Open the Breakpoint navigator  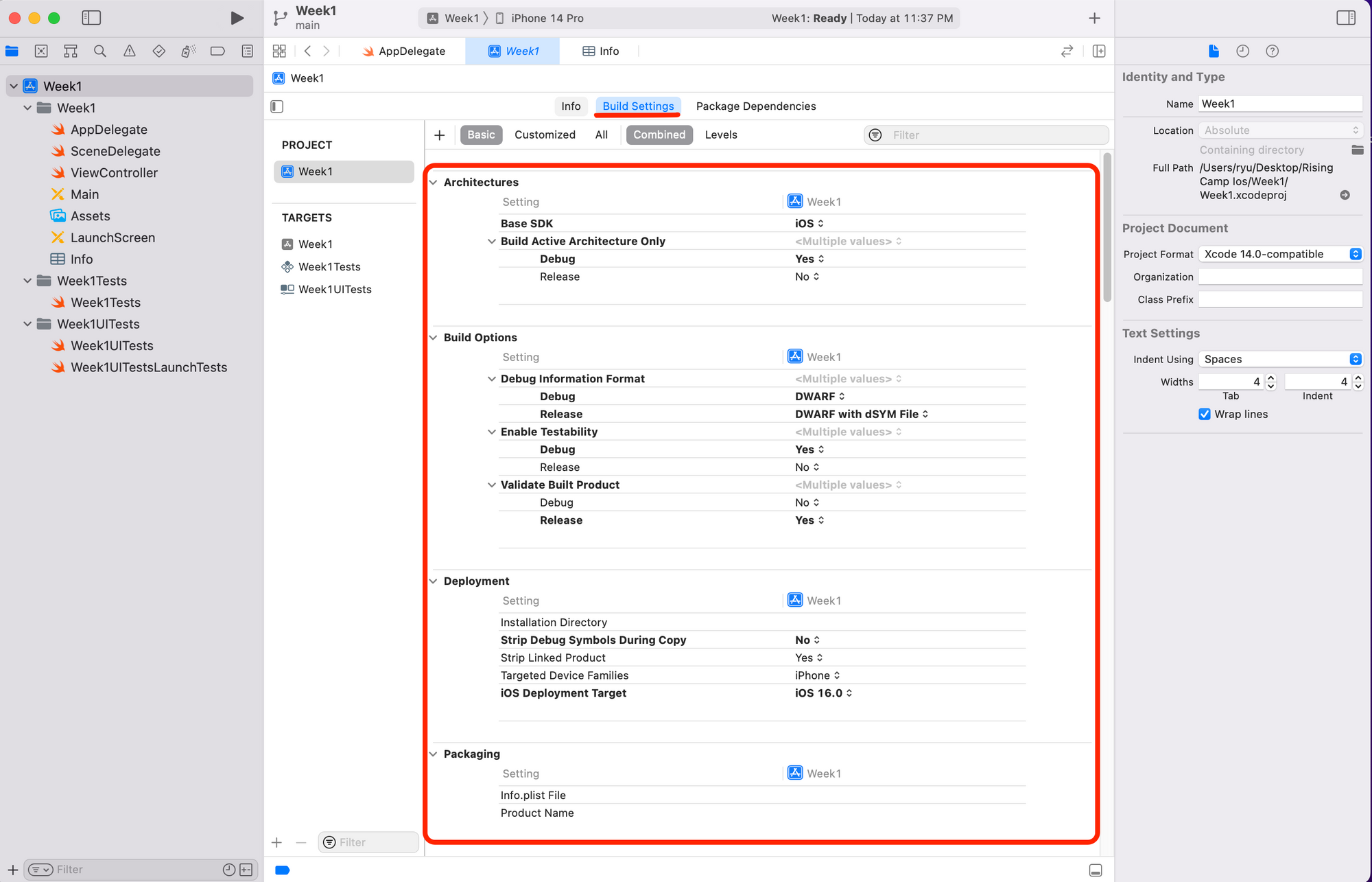217,51
